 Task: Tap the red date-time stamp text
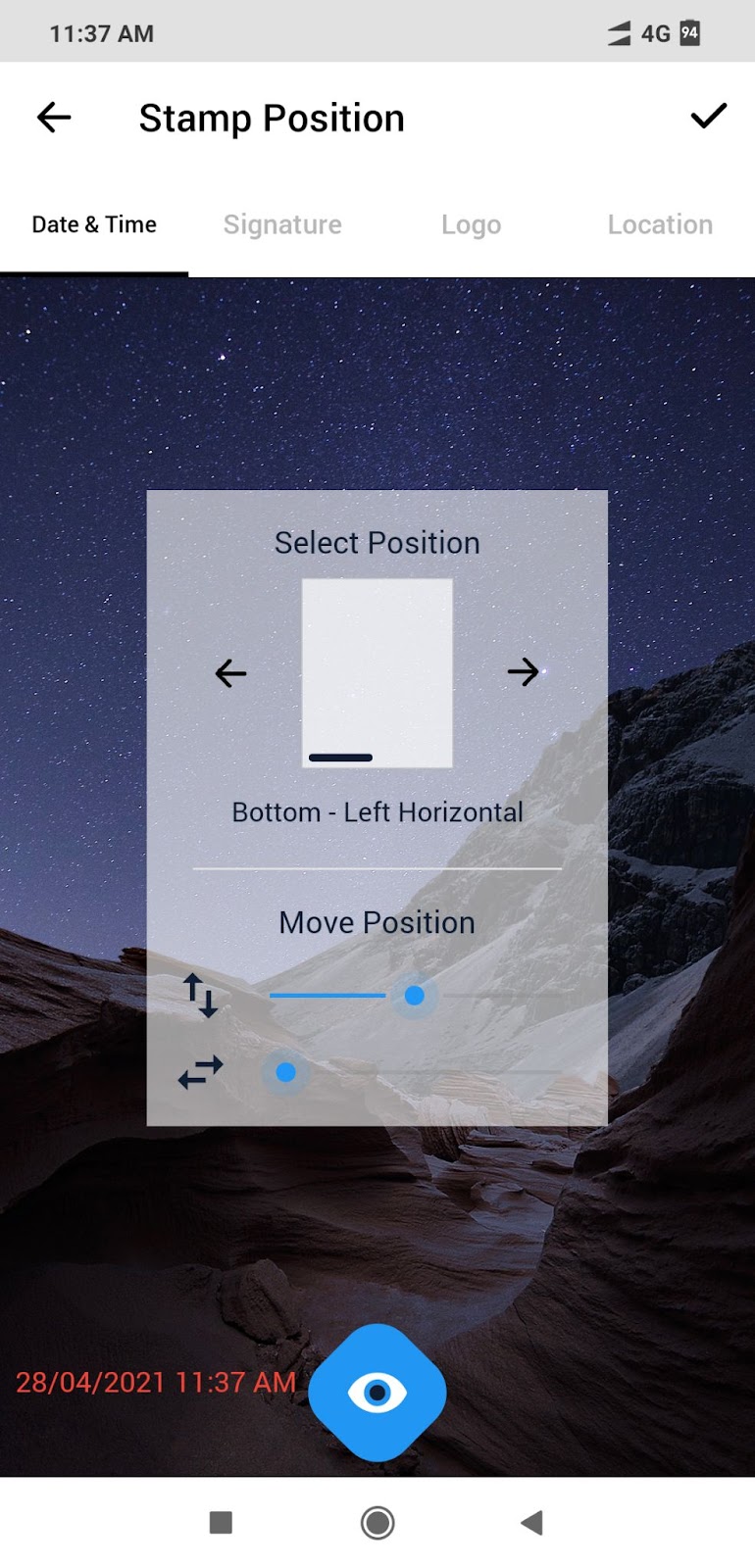[156, 1382]
